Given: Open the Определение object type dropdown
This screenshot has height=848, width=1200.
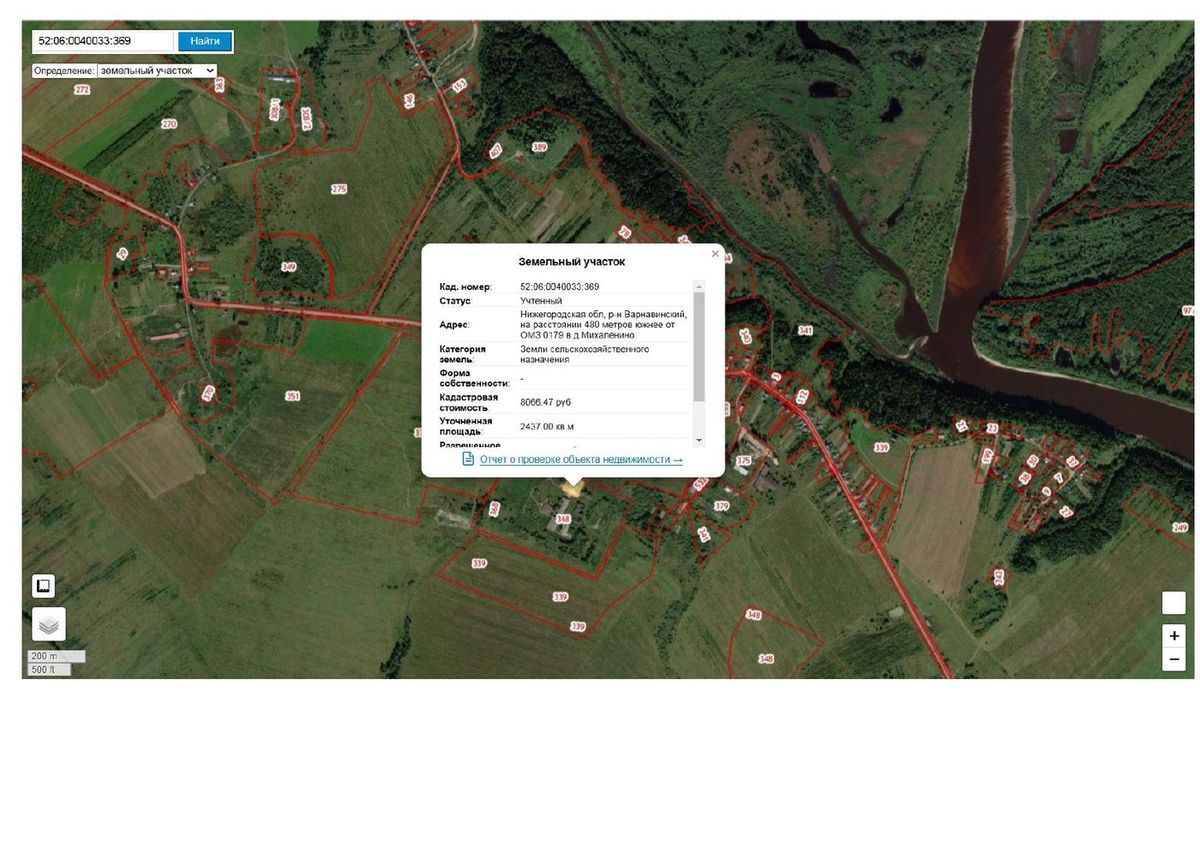Looking at the screenshot, I should pos(157,71).
